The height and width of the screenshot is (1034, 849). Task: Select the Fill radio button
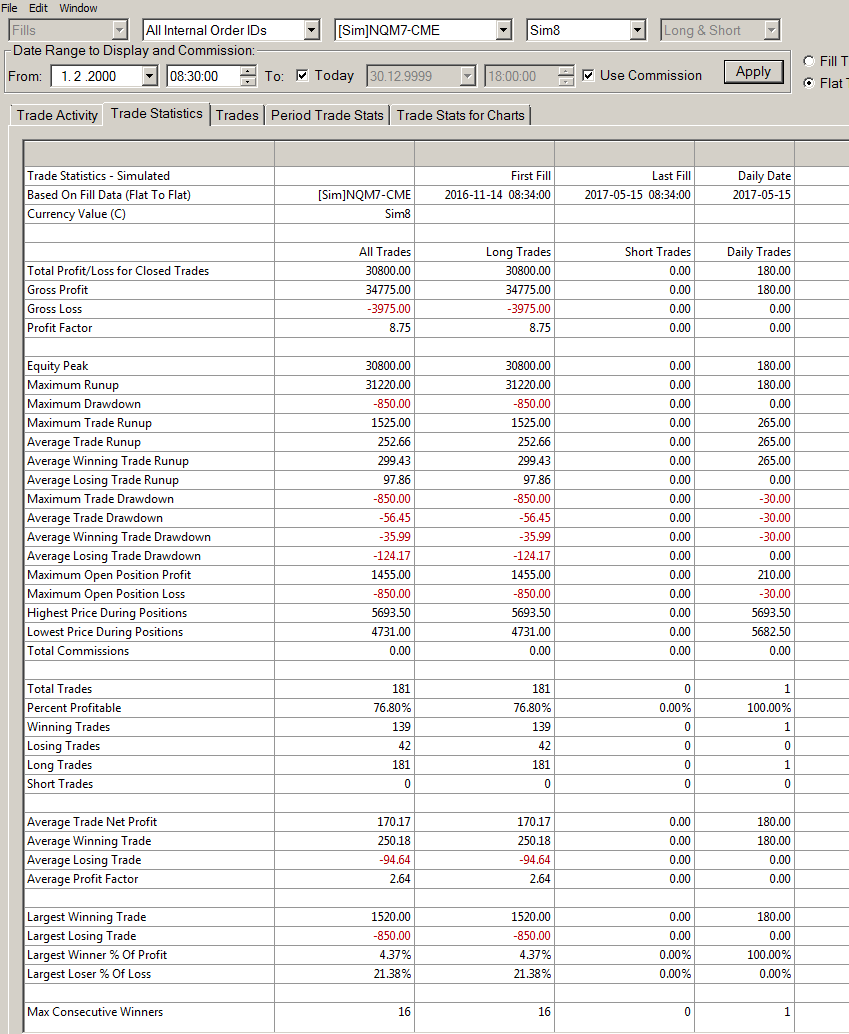(809, 61)
